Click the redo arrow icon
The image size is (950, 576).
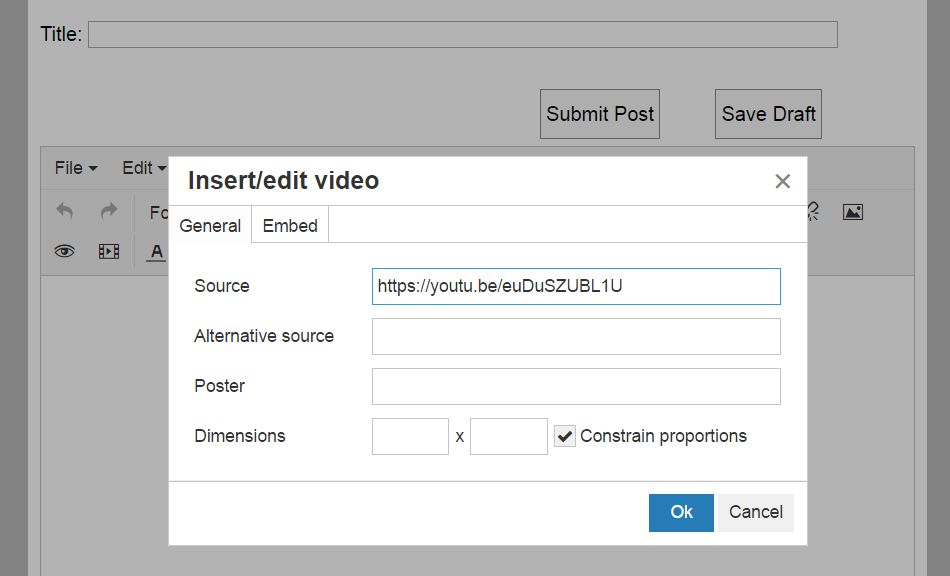coord(109,212)
